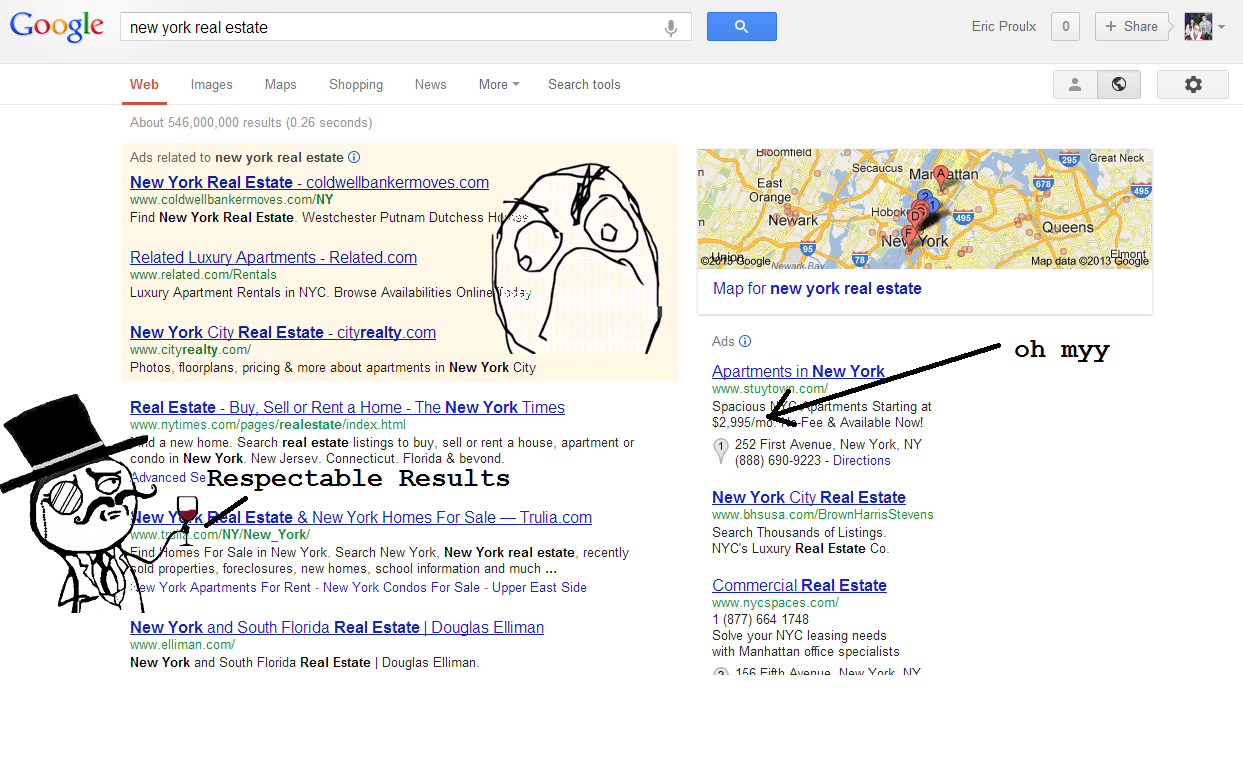1243x775 pixels.
Task: Click the www.cityrealty.com/ URL text
Action: click(190, 350)
